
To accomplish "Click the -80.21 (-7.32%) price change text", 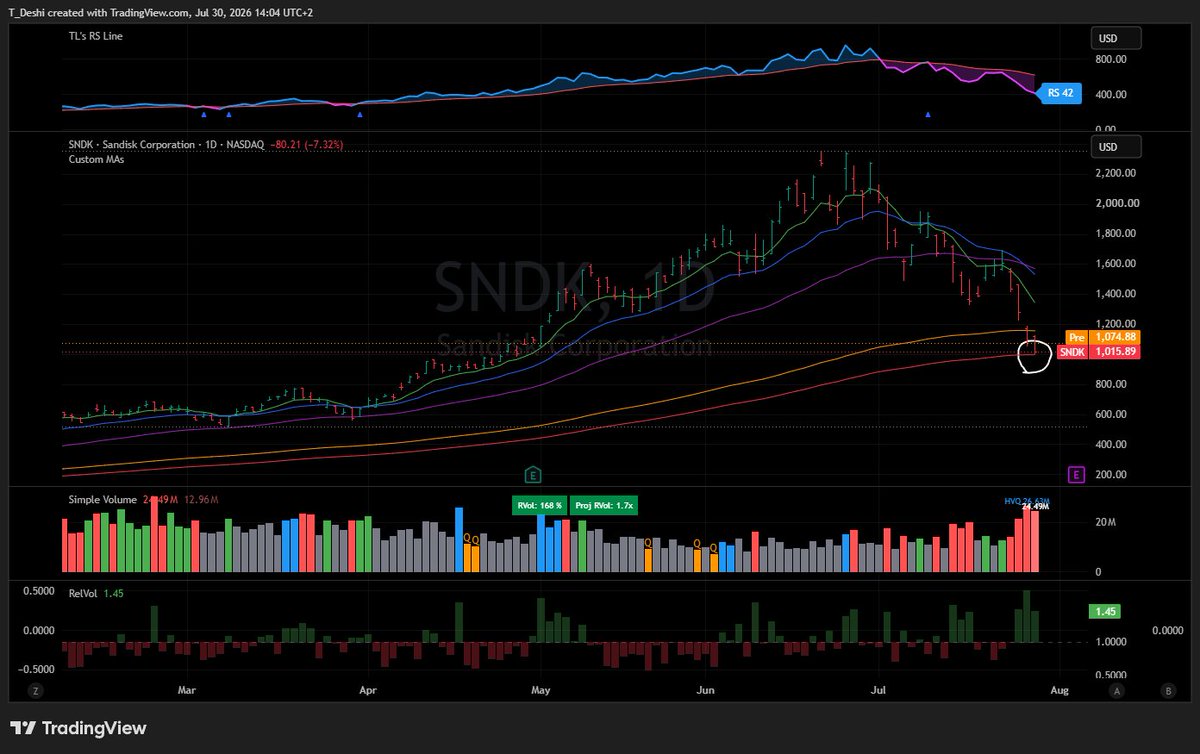I will 307,145.
